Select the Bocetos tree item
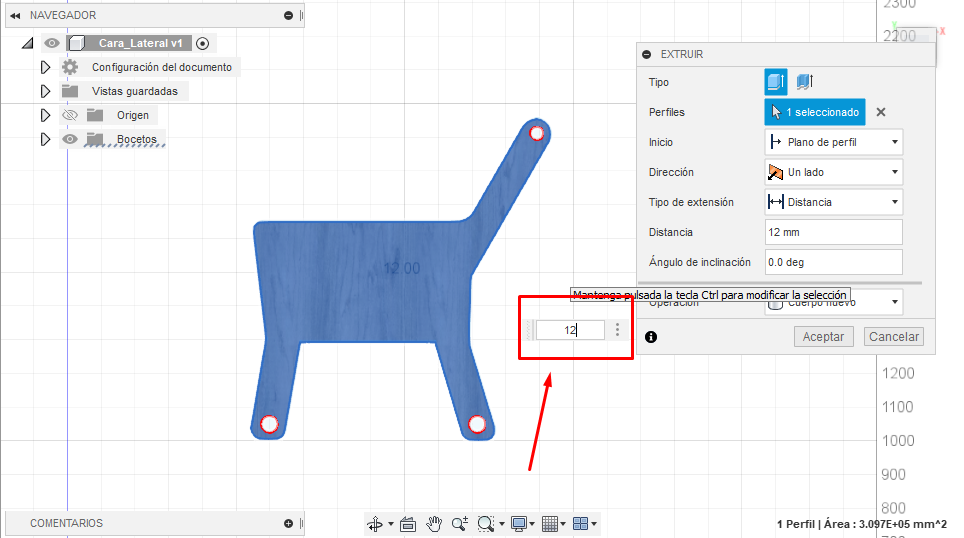The width and height of the screenshot is (964, 538). coord(136,139)
